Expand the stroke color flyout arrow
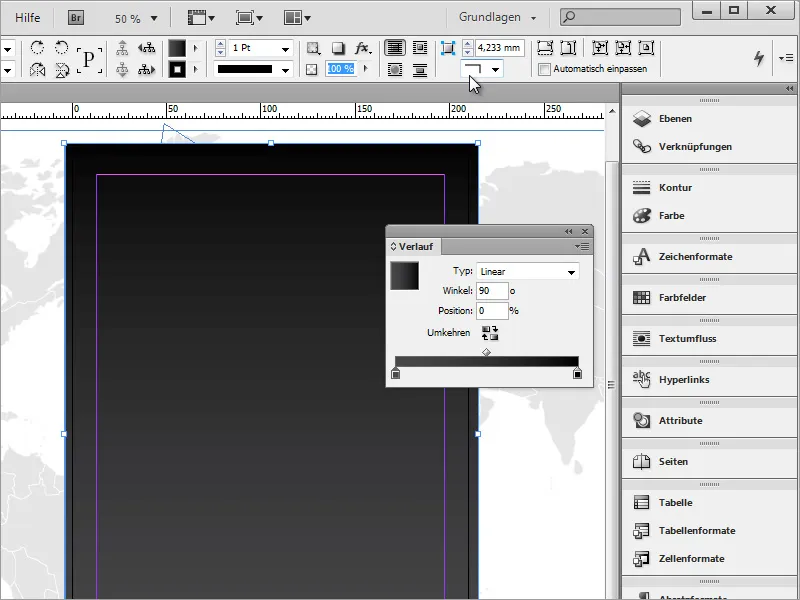Image resolution: width=800 pixels, height=600 pixels. 195,69
